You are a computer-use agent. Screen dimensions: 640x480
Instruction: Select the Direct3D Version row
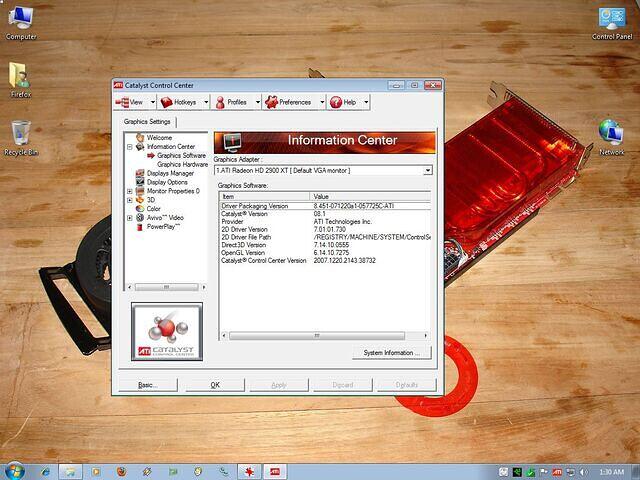coord(325,245)
